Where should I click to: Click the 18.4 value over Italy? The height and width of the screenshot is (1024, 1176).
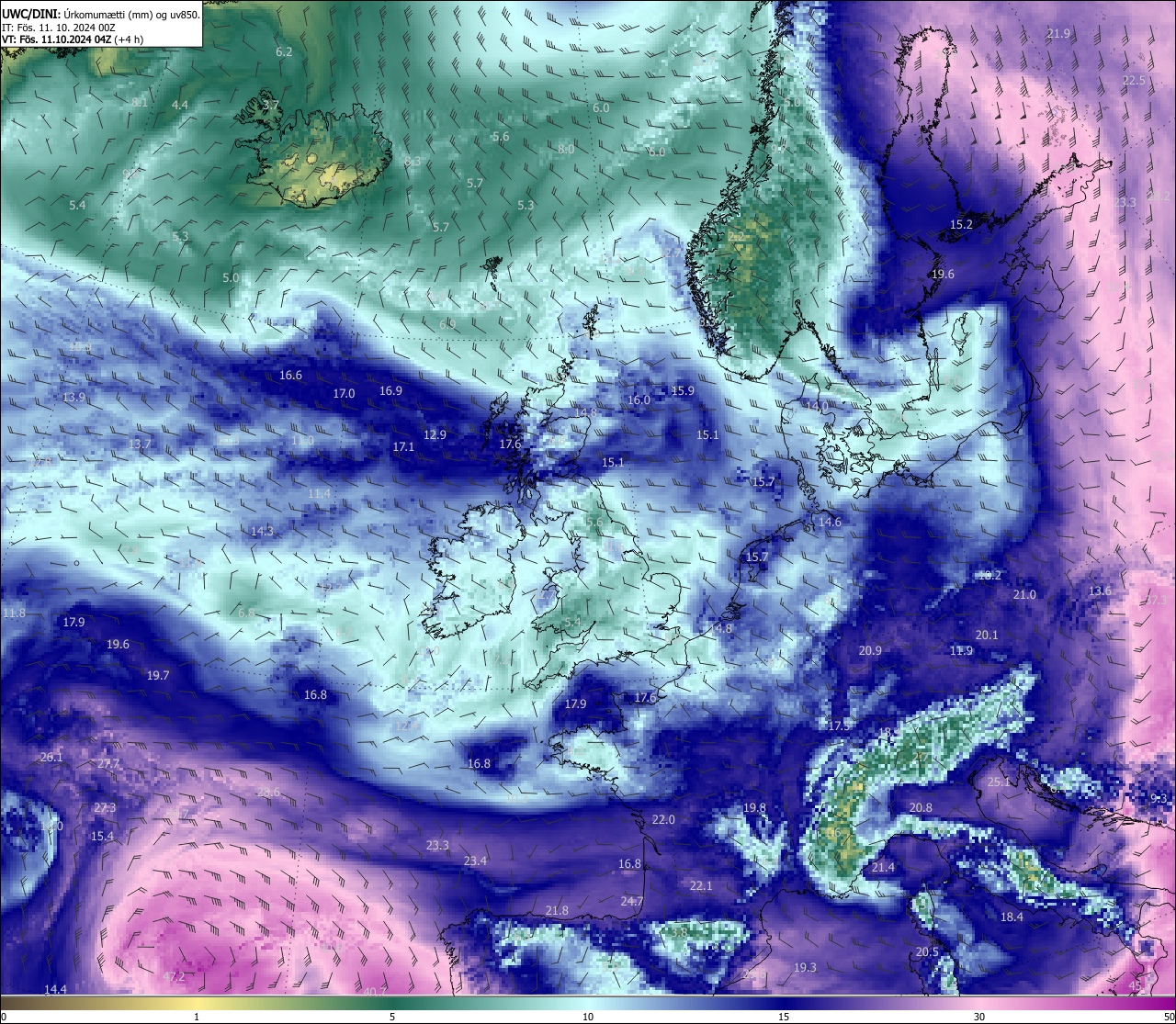tap(1012, 917)
